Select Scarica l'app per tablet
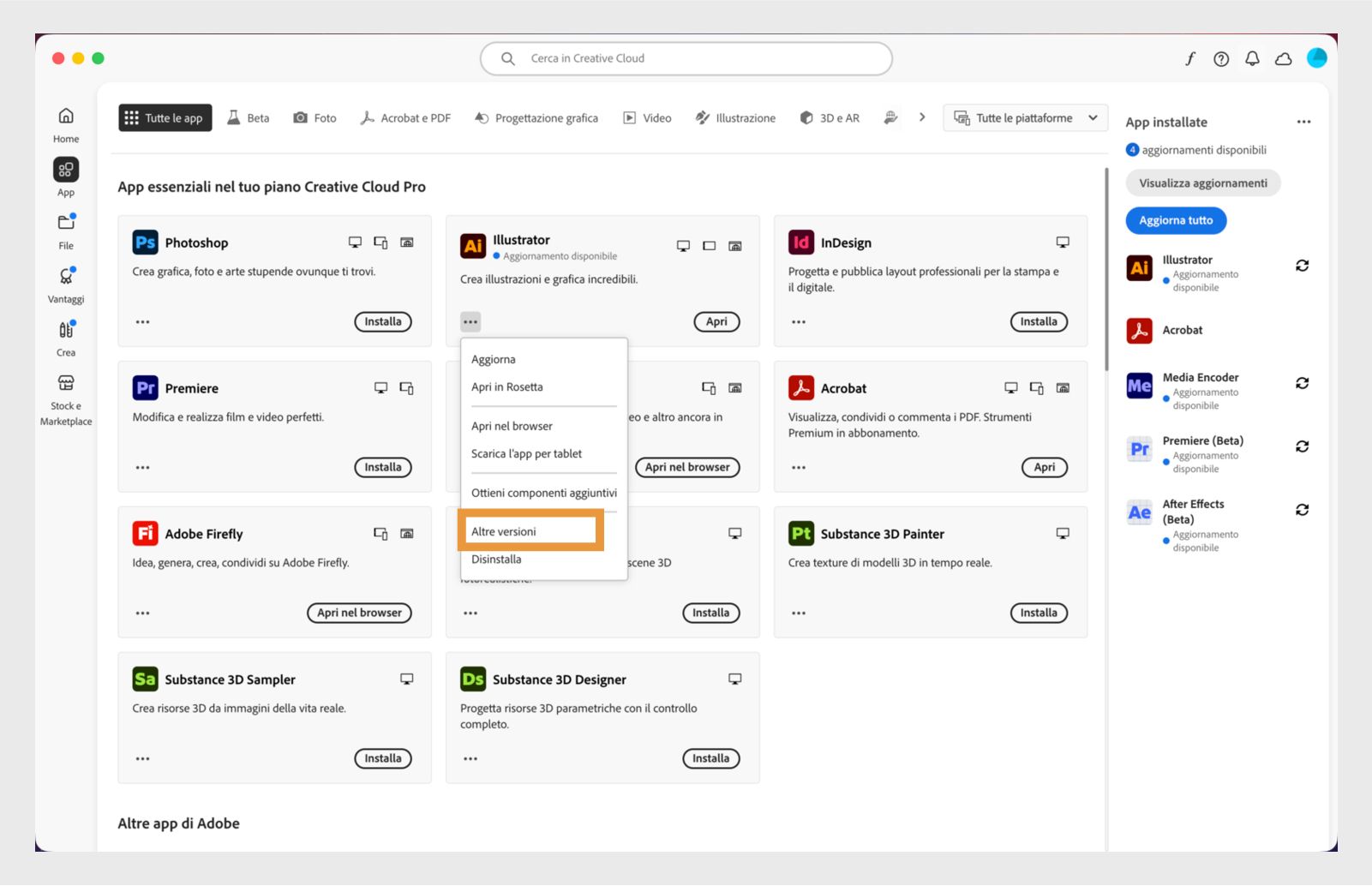Viewport: 1372px width, 886px height. click(x=544, y=453)
